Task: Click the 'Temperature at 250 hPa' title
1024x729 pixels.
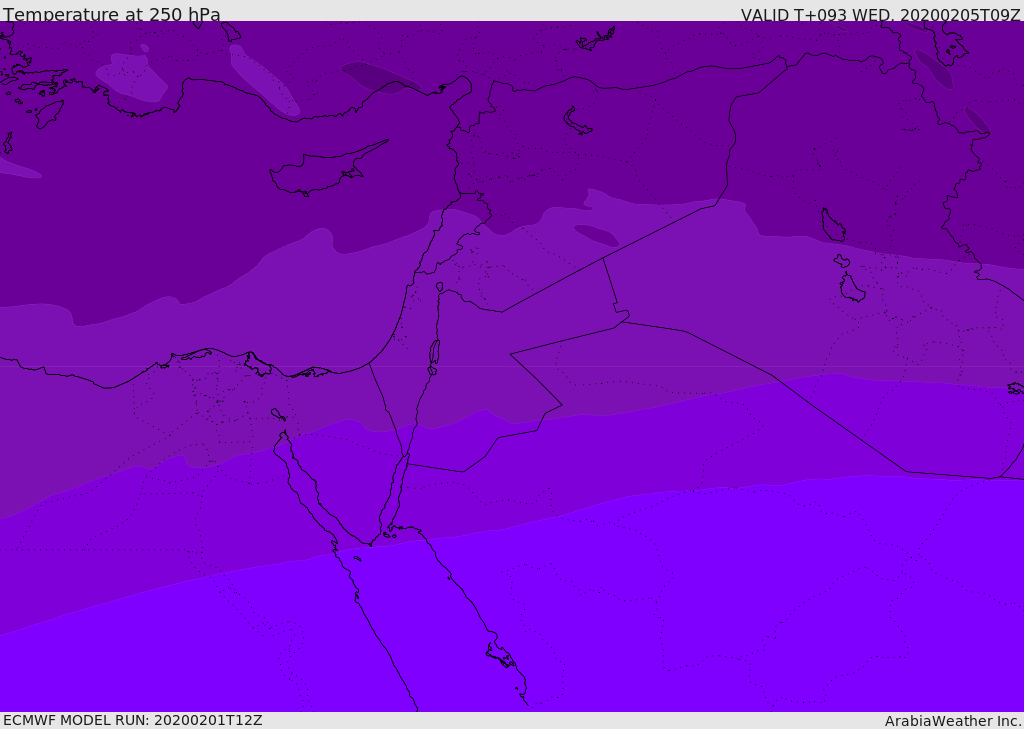Action: pyautogui.click(x=112, y=14)
